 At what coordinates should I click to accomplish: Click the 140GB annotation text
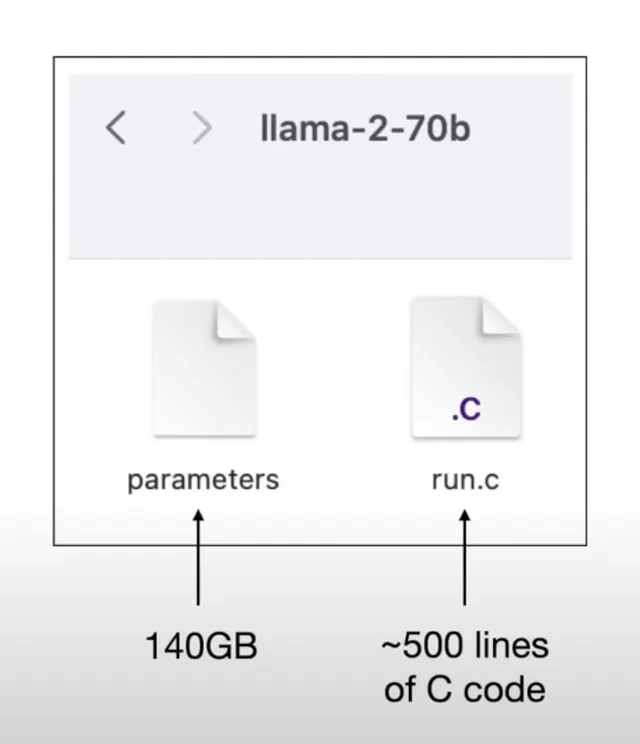201,646
